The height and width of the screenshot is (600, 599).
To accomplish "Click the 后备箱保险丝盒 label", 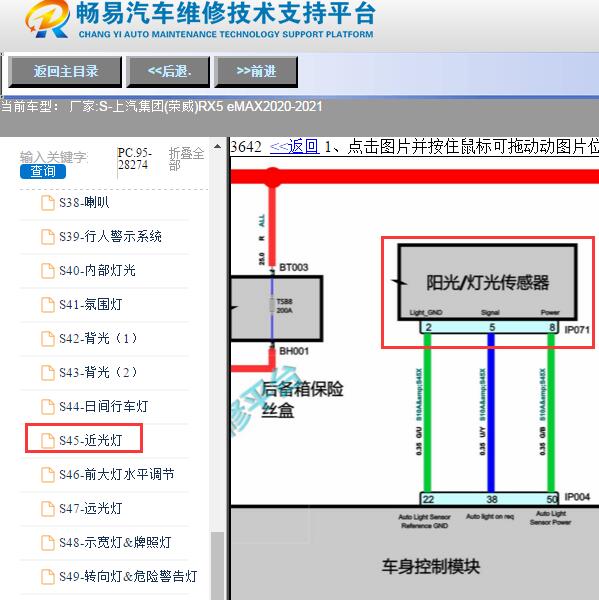I will point(302,399).
